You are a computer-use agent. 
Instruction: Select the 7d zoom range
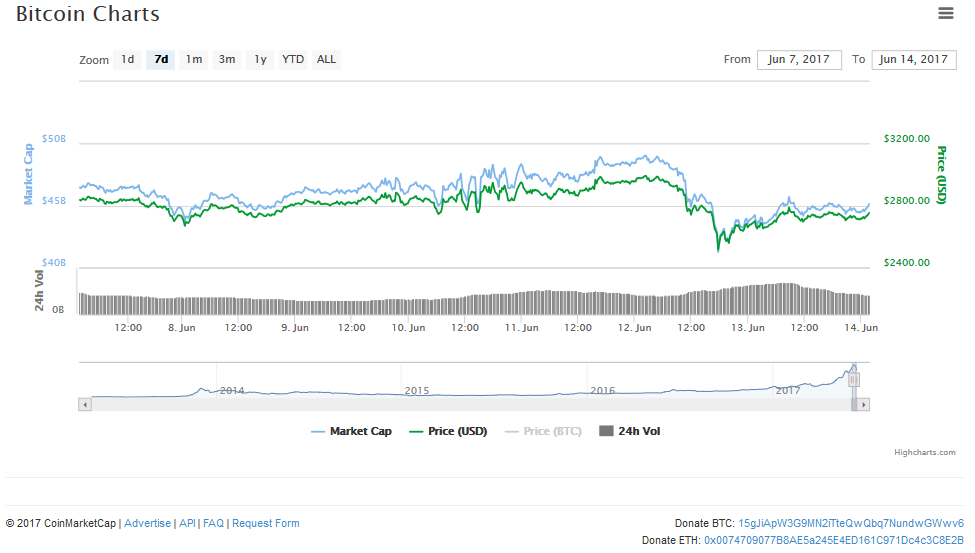161,60
